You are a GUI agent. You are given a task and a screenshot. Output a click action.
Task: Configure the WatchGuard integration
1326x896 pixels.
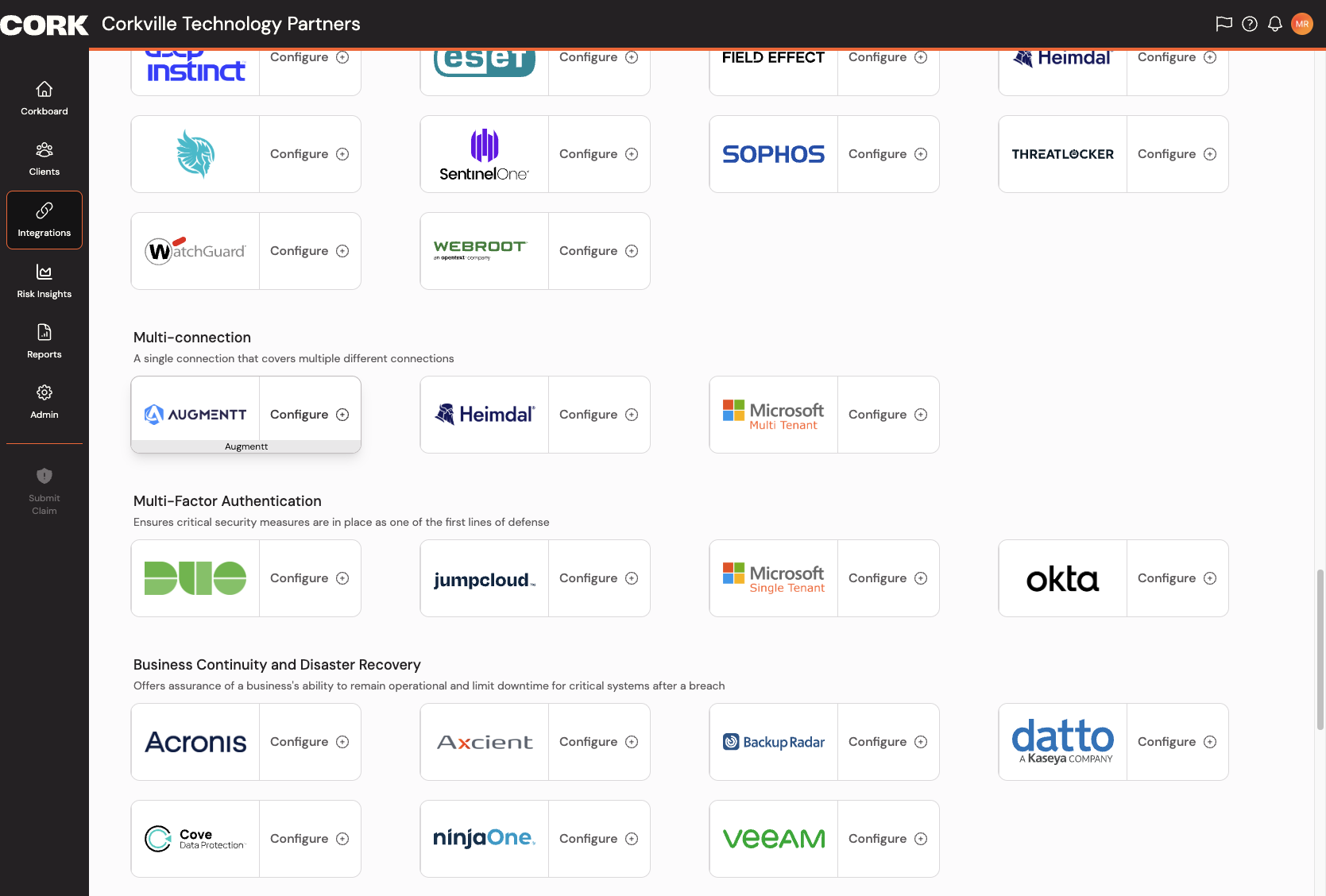[310, 251]
